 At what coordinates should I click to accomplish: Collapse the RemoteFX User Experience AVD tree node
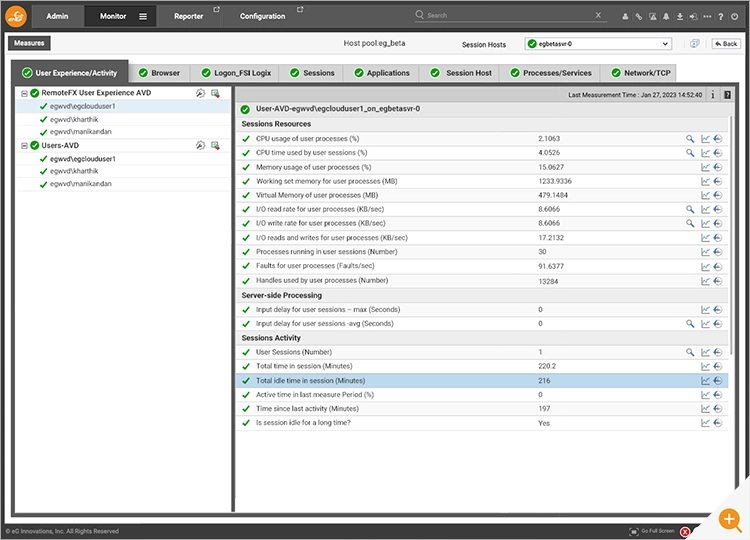pyautogui.click(x=24, y=93)
